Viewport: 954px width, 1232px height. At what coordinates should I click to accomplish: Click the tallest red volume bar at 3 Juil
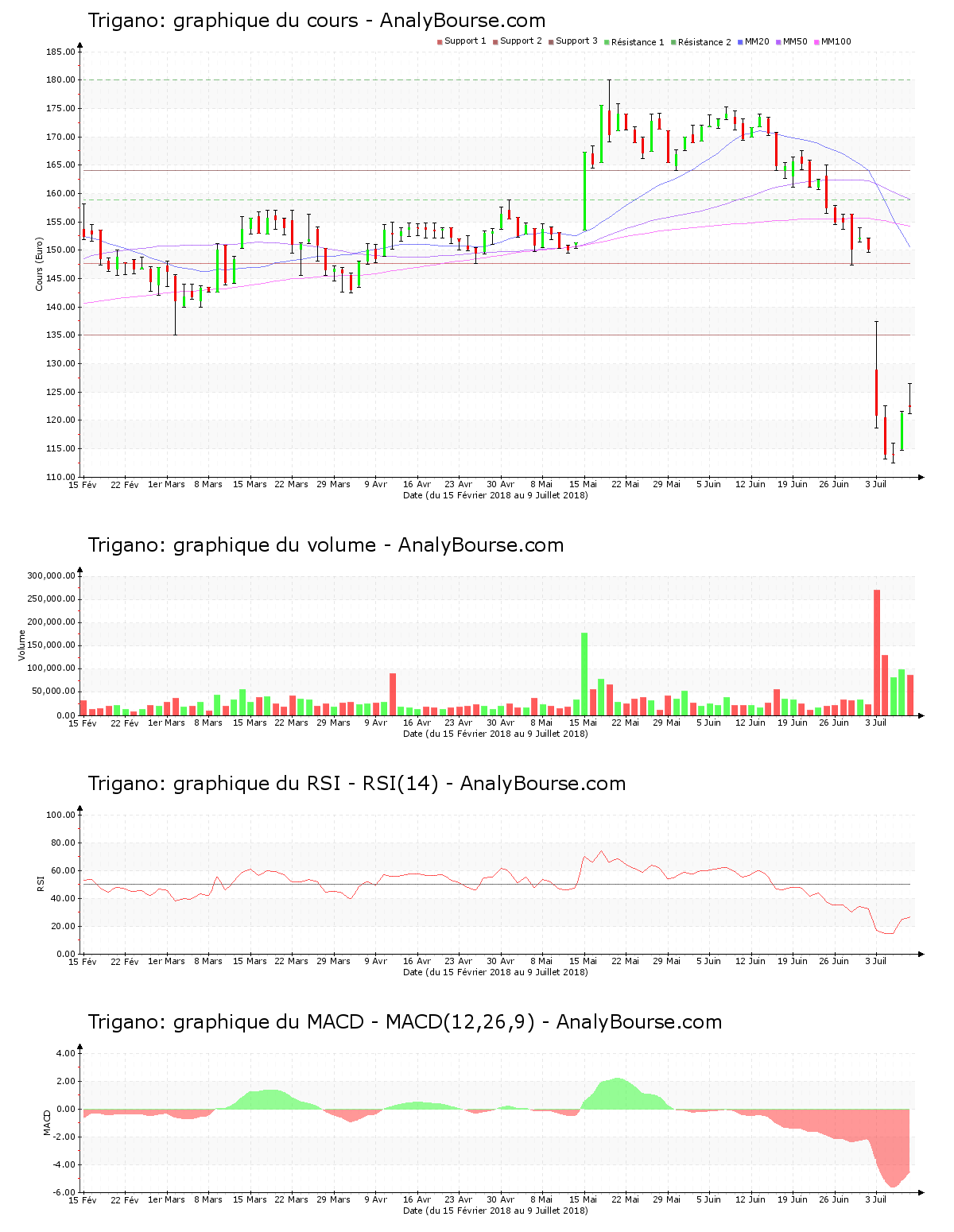click(877, 653)
